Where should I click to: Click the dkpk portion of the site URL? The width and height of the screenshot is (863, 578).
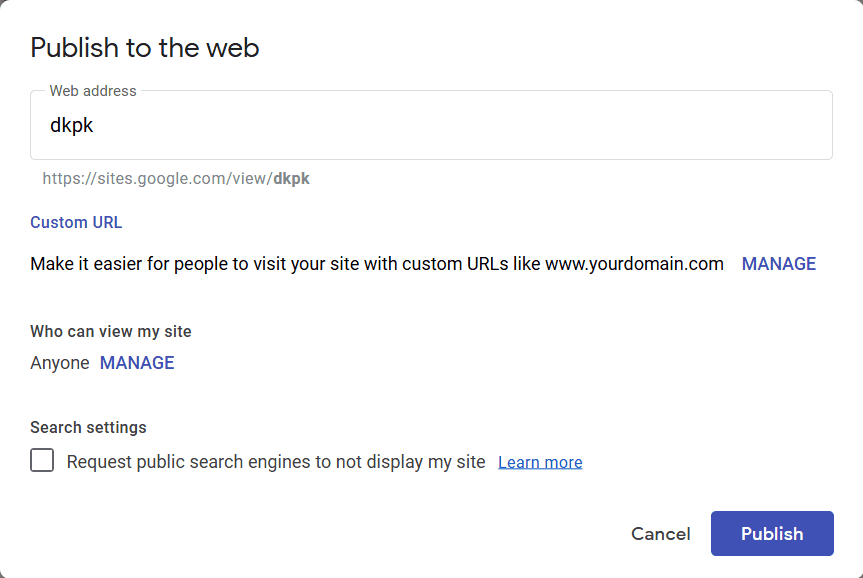pyautogui.click(x=292, y=178)
